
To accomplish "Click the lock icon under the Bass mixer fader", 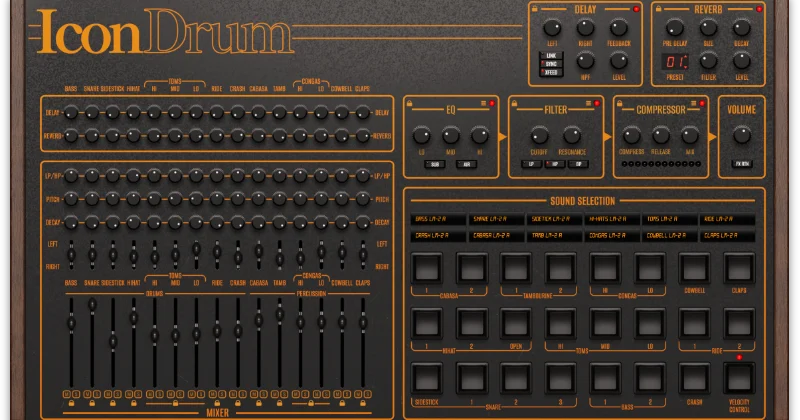I will point(71,403).
